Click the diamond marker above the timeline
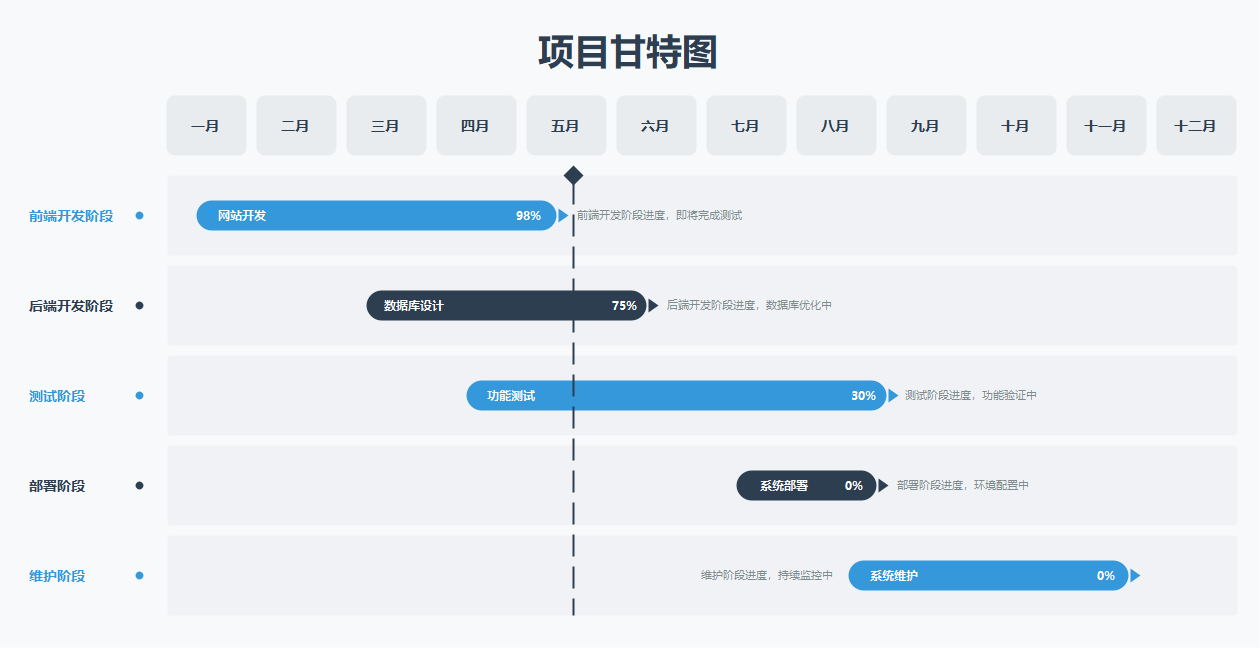Screen dimensions: 1260x648 pyautogui.click(x=573, y=174)
